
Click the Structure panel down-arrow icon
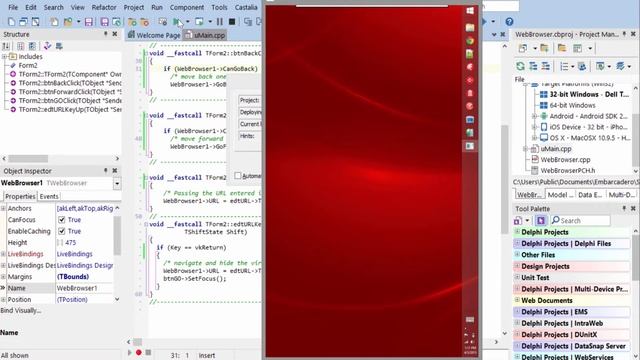pos(59,46)
